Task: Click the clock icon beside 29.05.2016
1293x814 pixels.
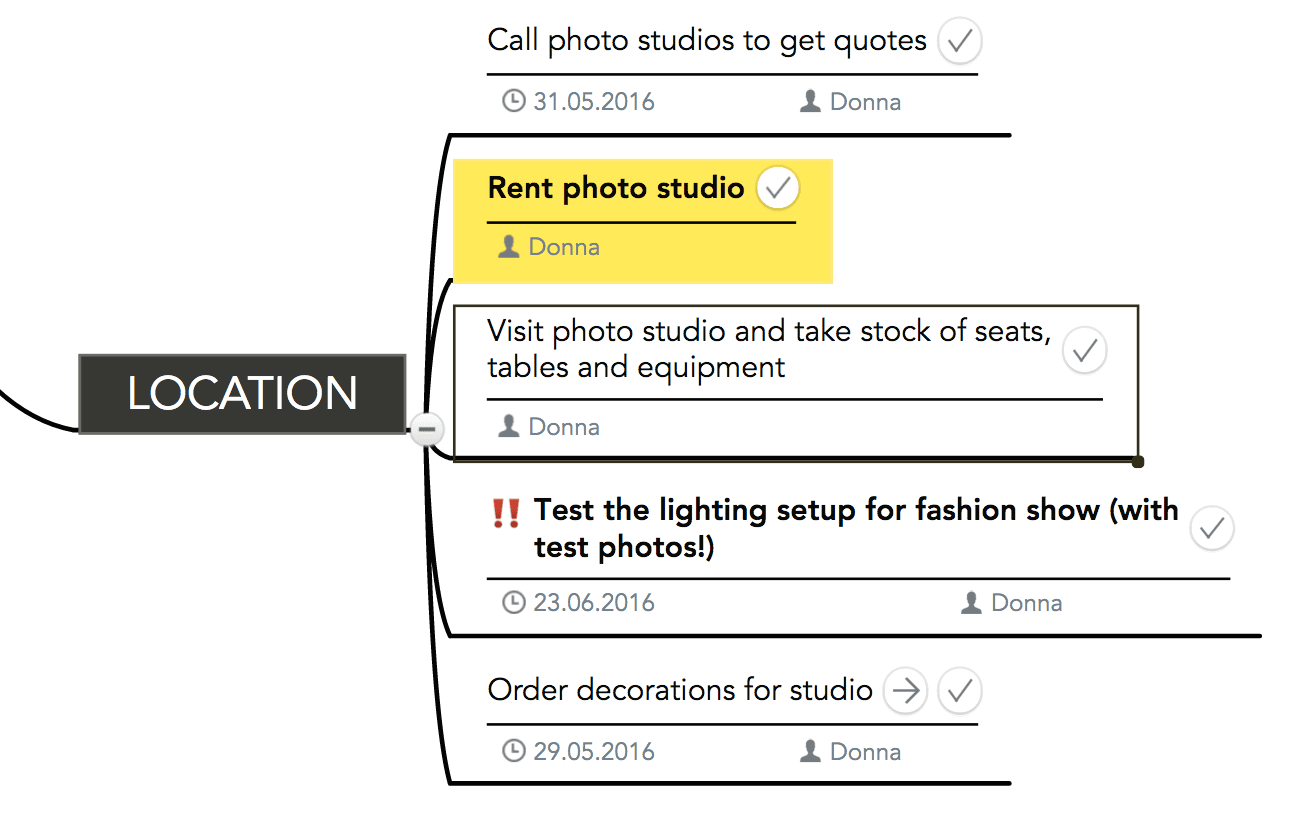Action: point(513,751)
